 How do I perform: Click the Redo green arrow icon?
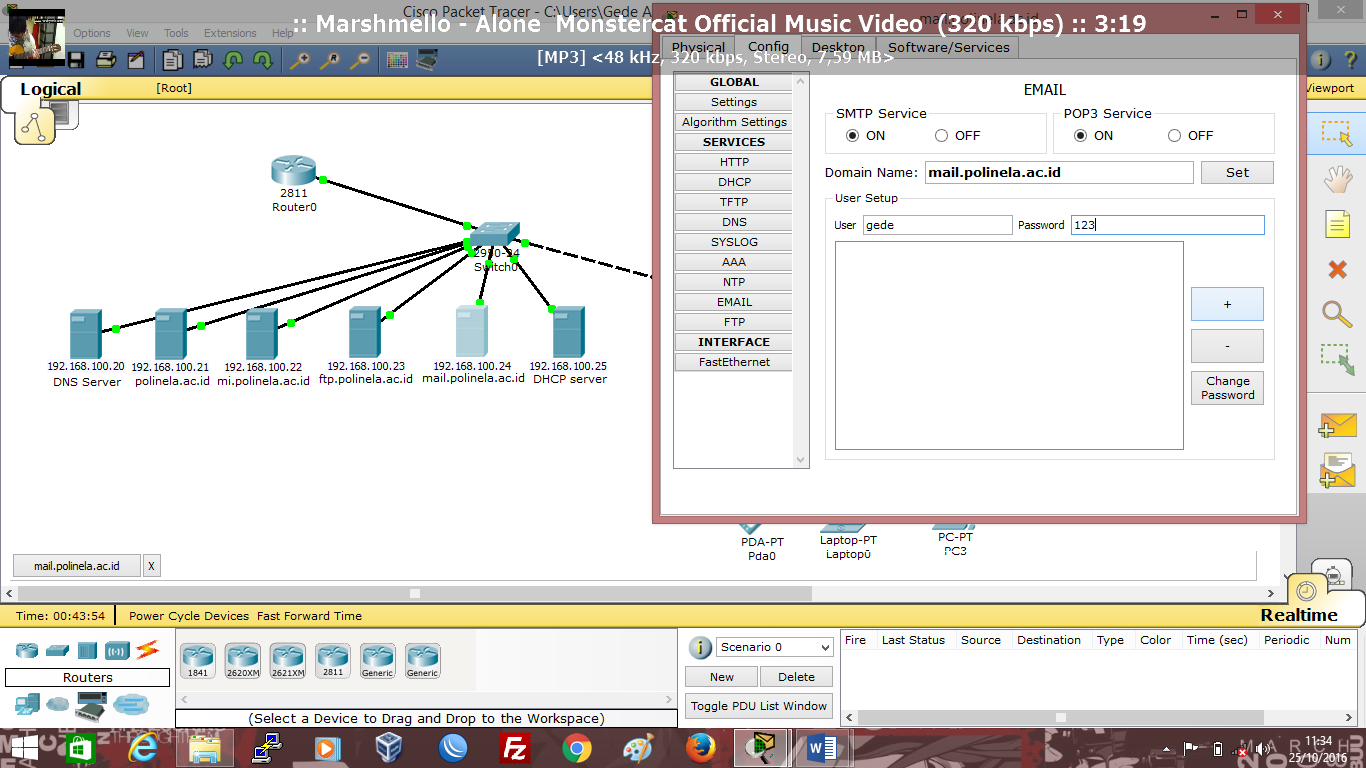262,60
